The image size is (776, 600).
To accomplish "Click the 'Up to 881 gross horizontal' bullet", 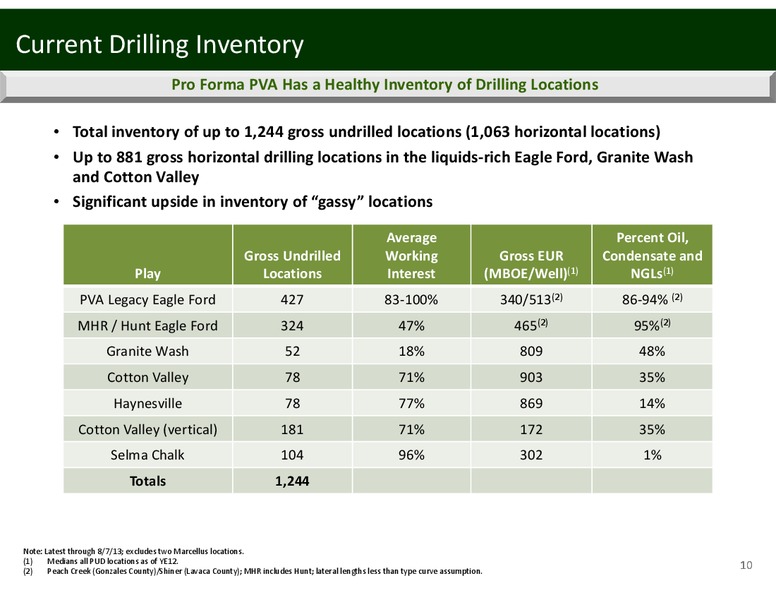I will (x=383, y=167).
